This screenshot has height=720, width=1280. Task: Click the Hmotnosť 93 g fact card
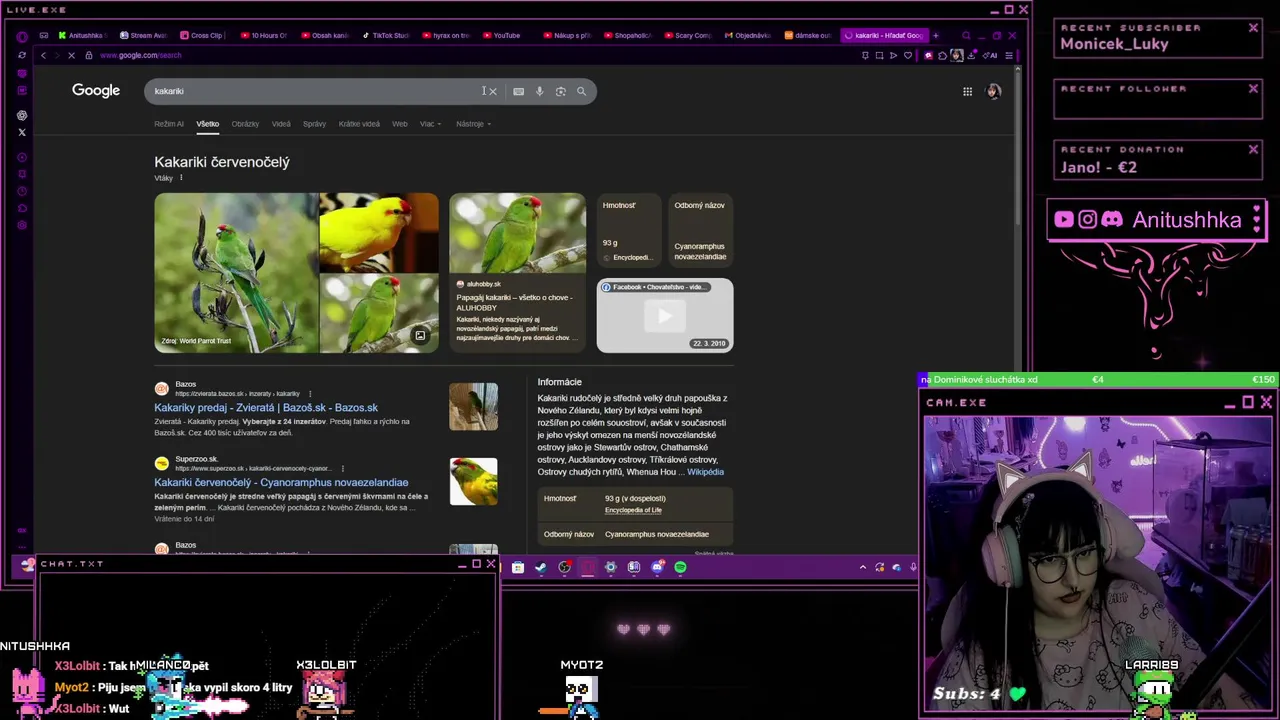point(629,230)
